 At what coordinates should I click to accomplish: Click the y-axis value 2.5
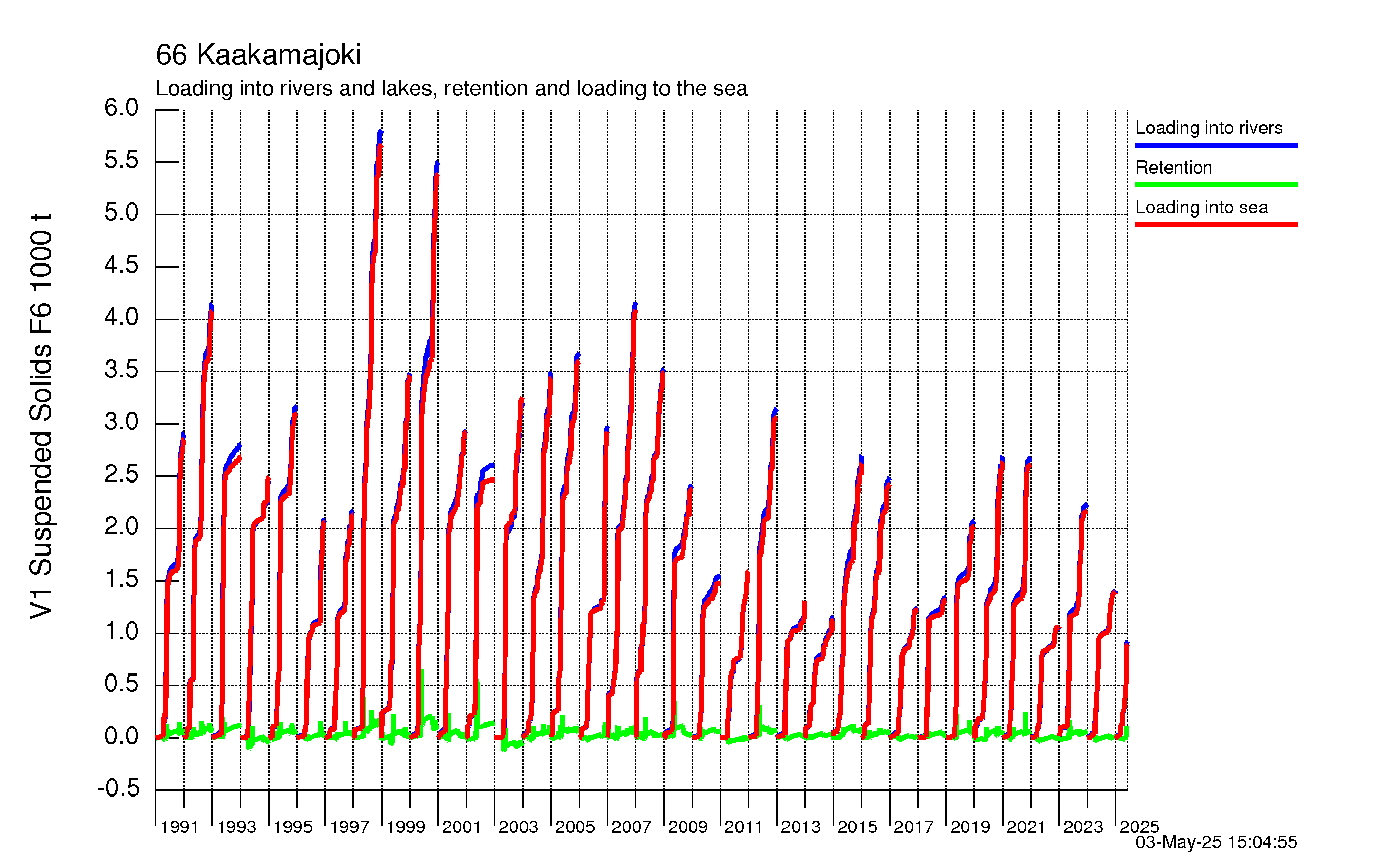(x=122, y=475)
